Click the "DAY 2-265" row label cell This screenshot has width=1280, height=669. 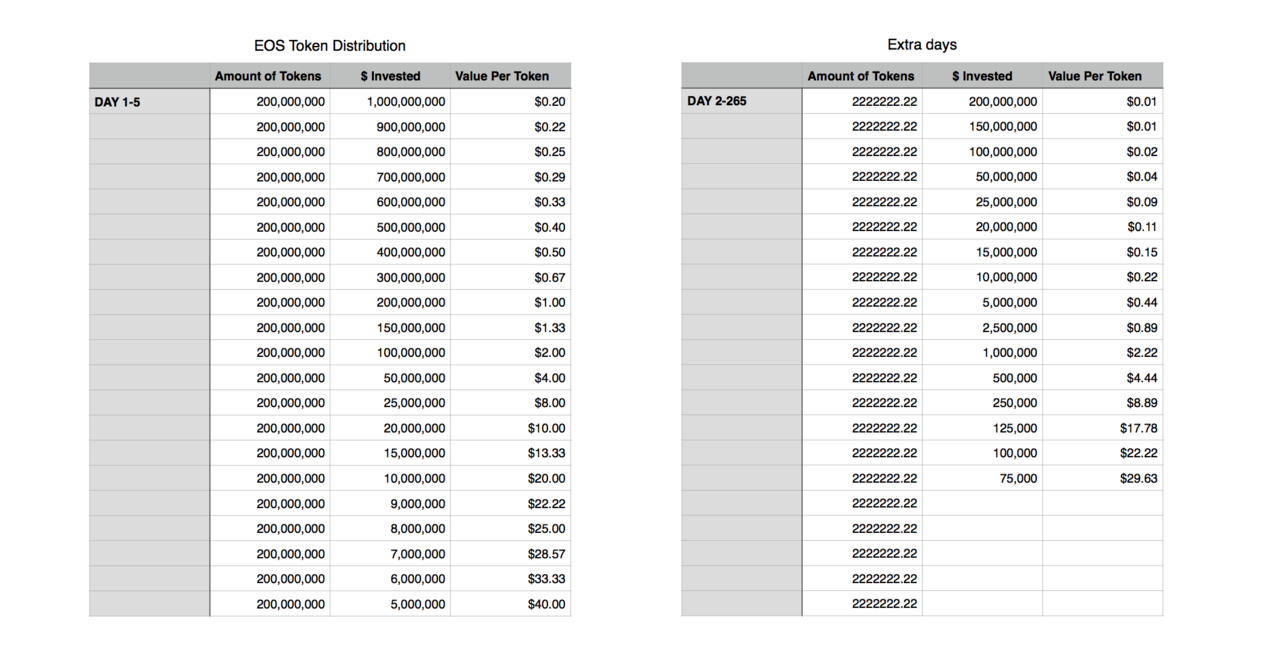[x=742, y=101]
